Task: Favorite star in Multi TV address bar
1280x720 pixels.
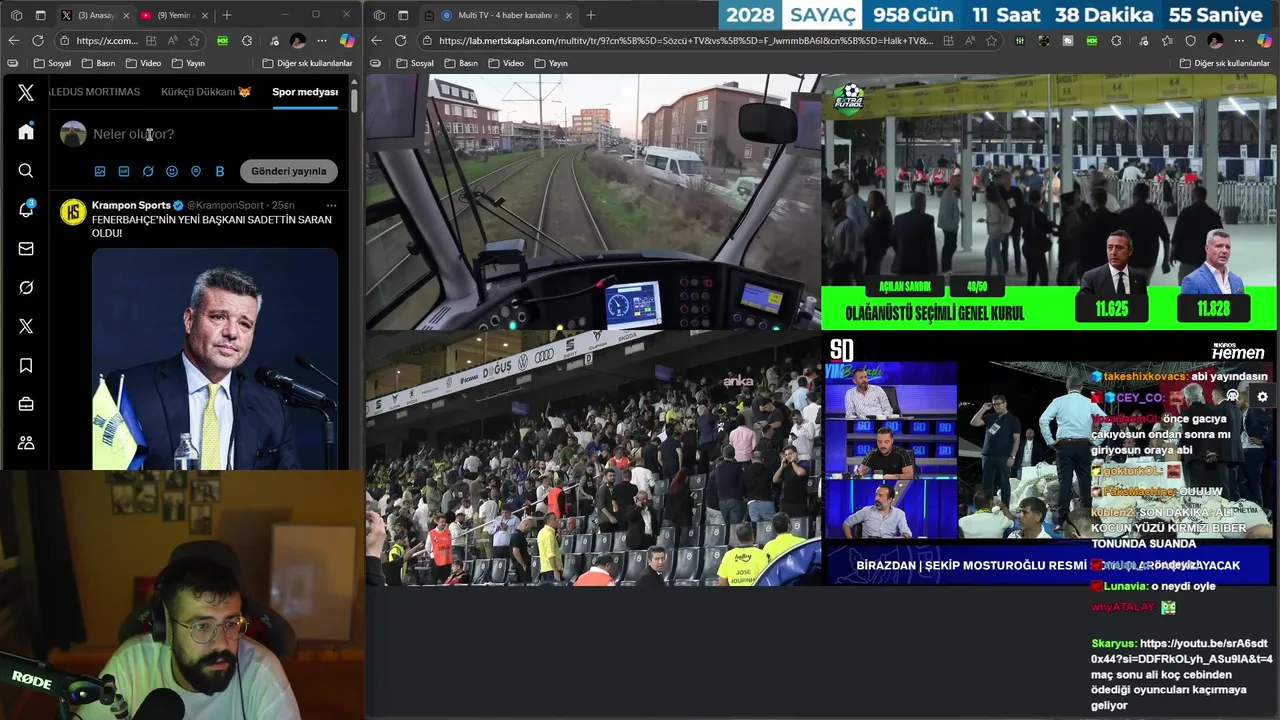Action: (991, 40)
